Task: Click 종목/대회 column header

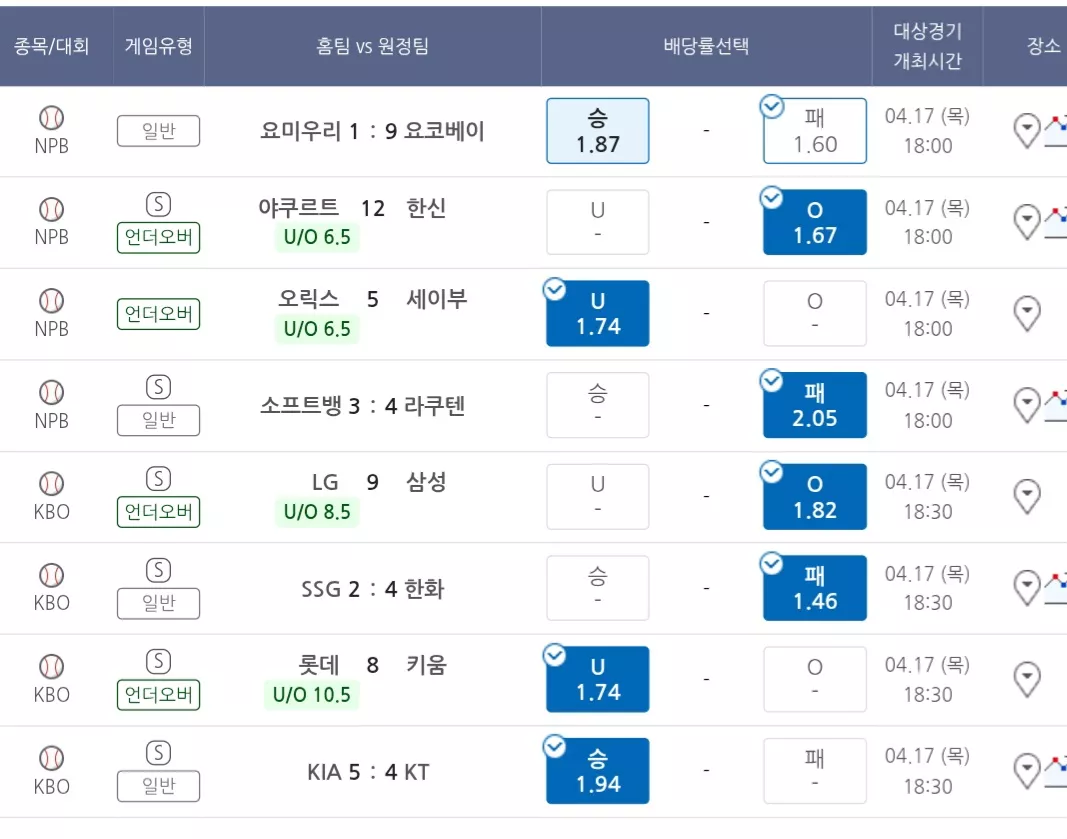Action: pos(52,46)
